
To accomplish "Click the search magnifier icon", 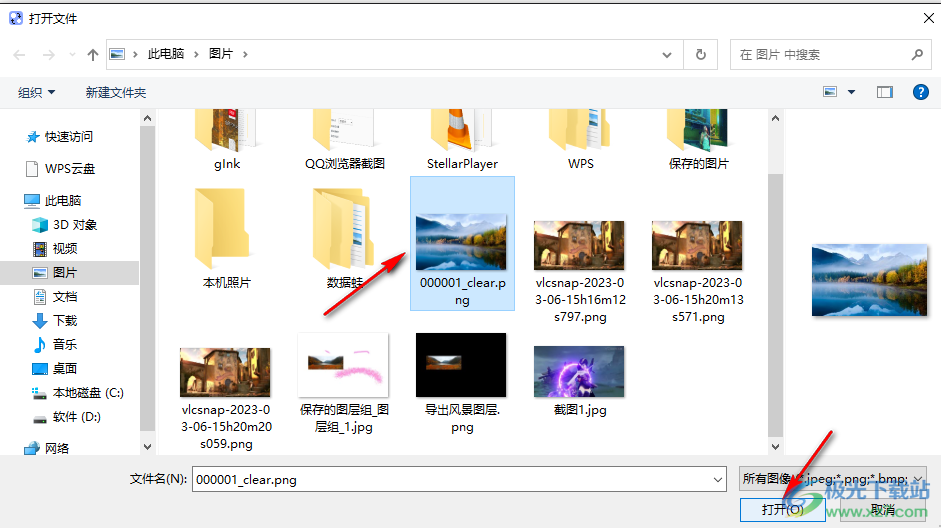I will click(917, 55).
